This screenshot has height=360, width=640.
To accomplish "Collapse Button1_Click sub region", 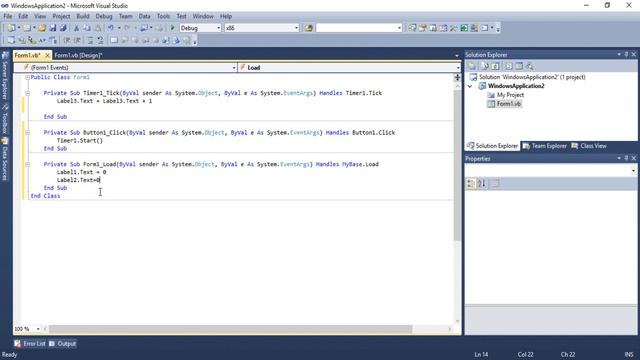I will [x=27, y=133].
